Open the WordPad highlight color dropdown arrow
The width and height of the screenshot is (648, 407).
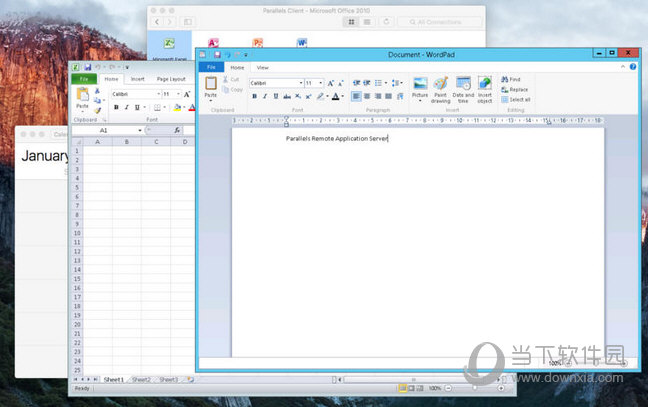pyautogui.click(x=327, y=96)
